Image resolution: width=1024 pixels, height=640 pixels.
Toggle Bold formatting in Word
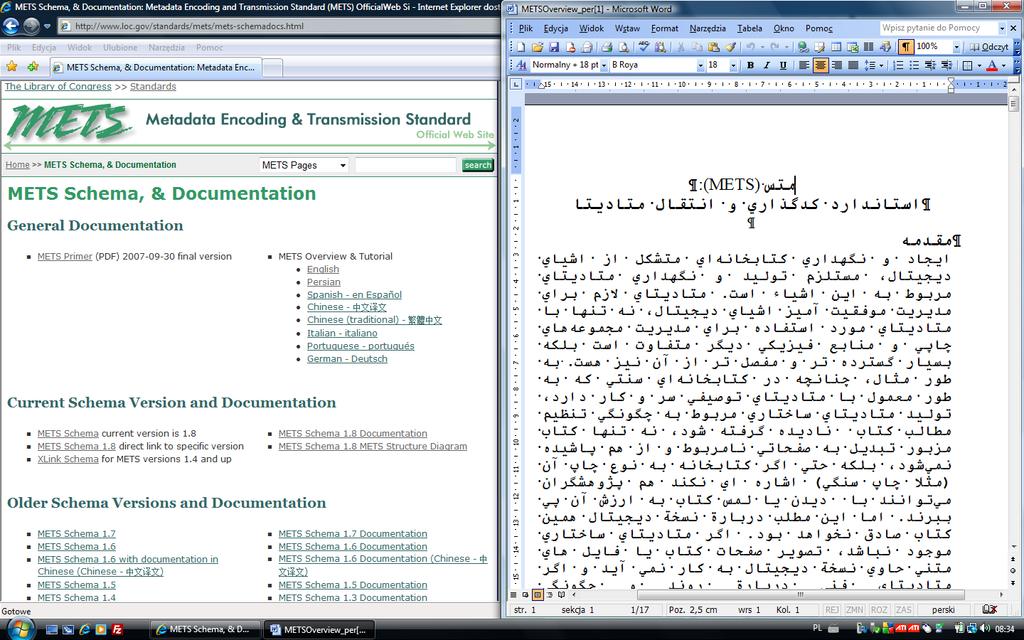coord(750,65)
